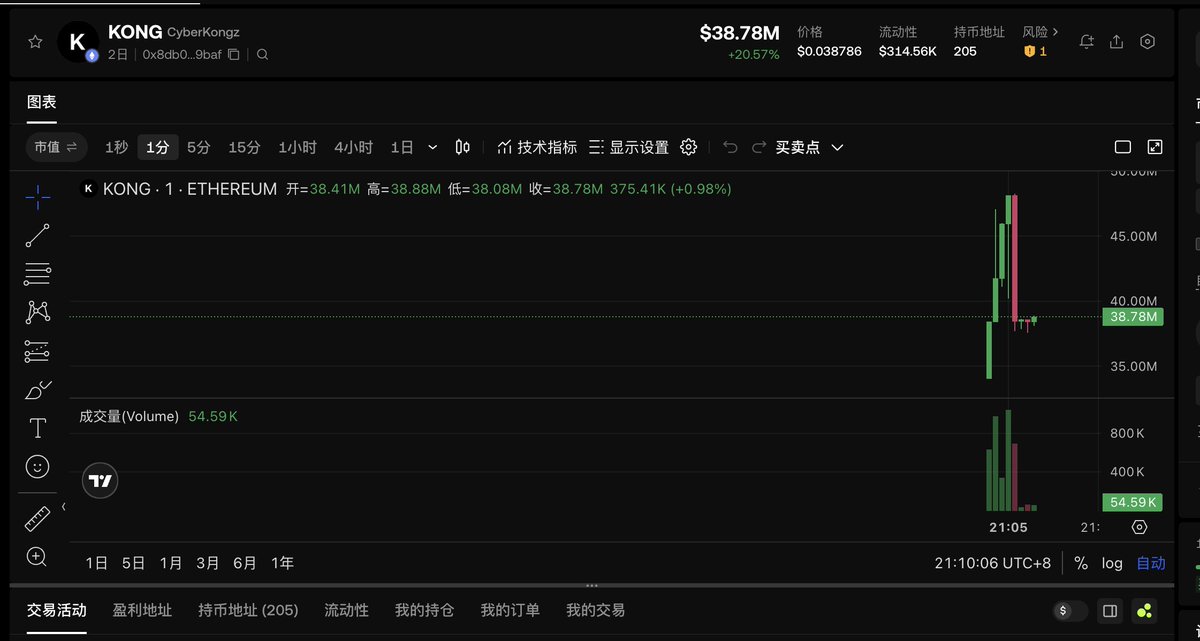Toggle 自动 auto scale
This screenshot has width=1200, height=641.
[x=1151, y=563]
